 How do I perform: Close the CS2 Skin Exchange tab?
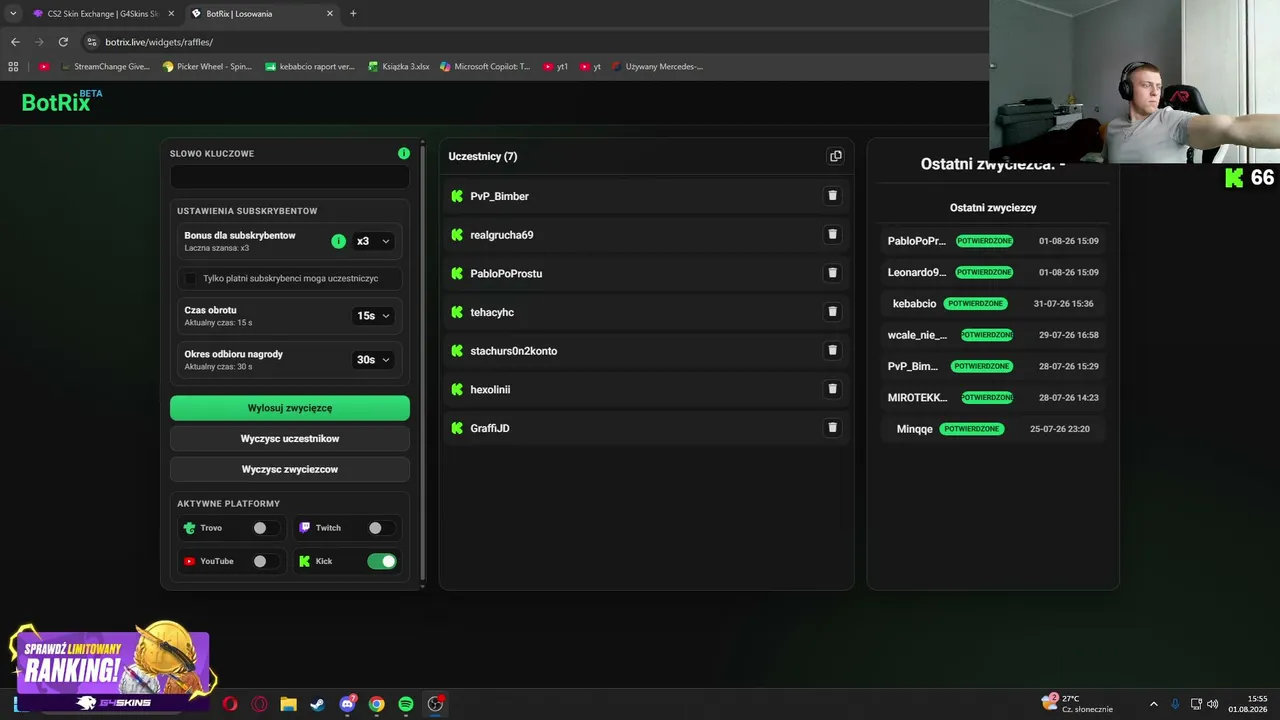(x=171, y=14)
